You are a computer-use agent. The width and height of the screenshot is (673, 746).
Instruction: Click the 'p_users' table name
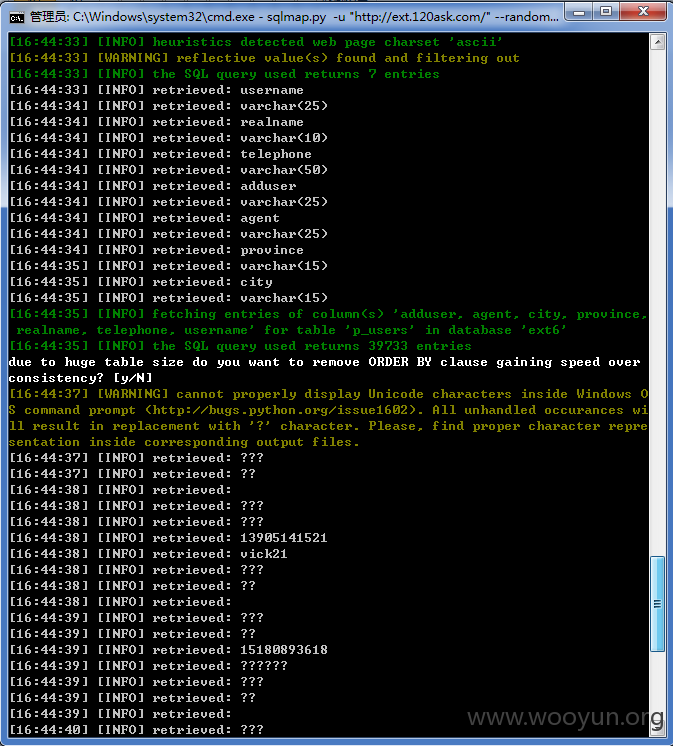click(380, 330)
